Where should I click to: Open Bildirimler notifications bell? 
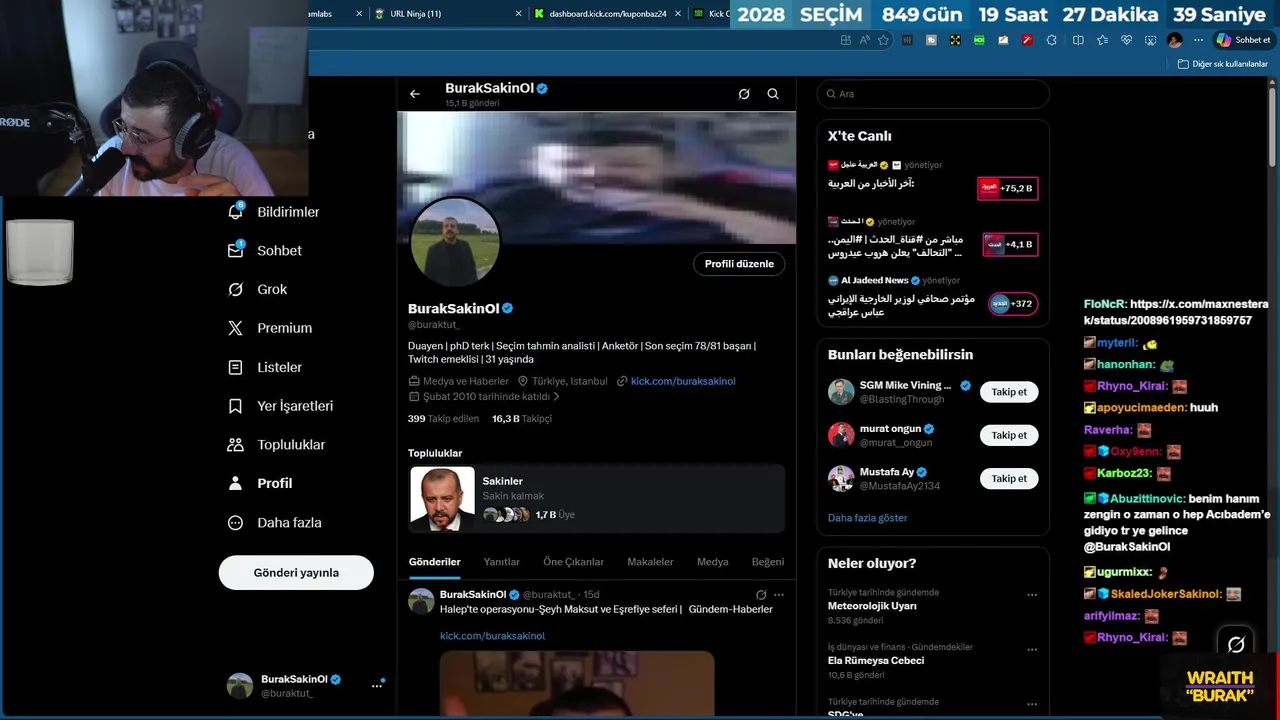(x=236, y=212)
